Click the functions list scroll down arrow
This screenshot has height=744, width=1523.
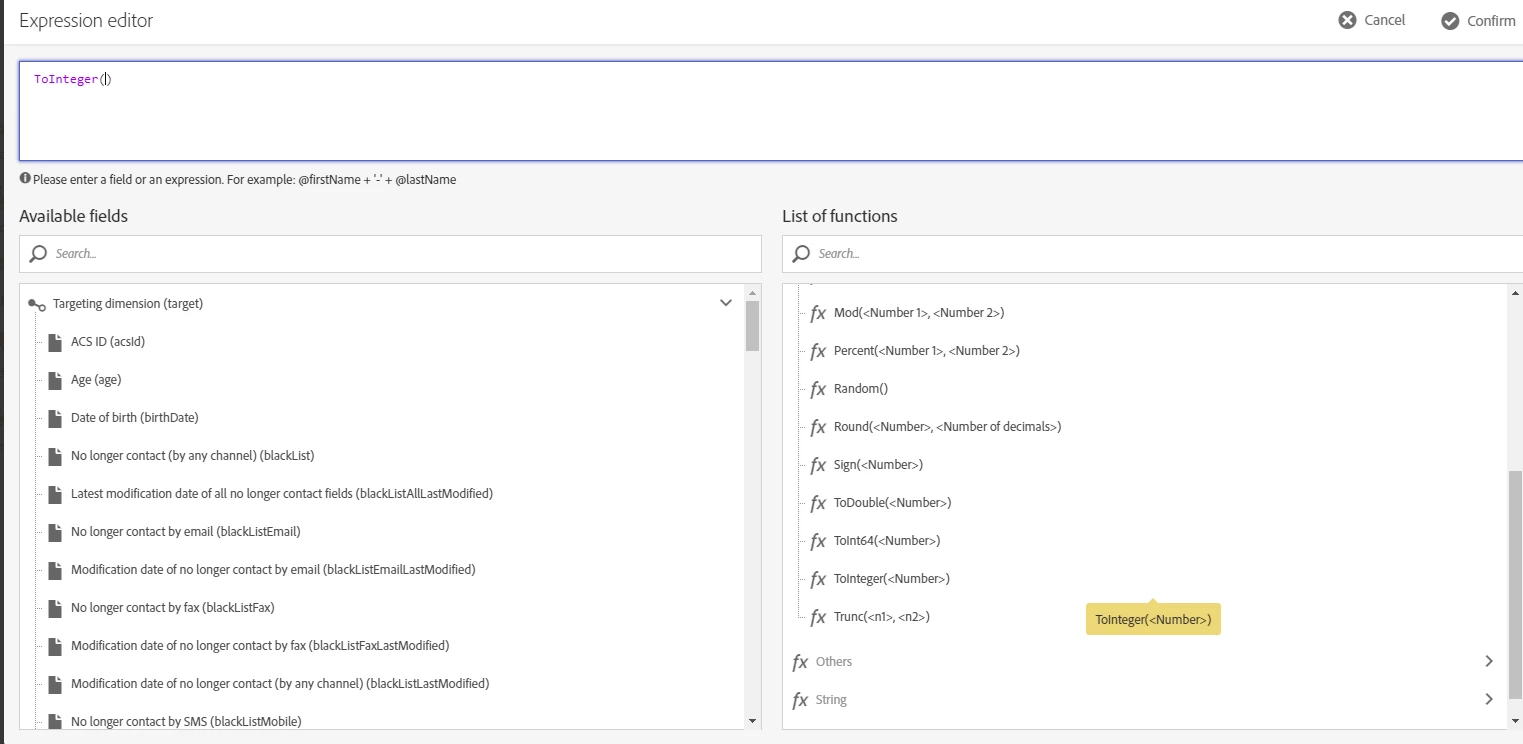tap(1515, 721)
